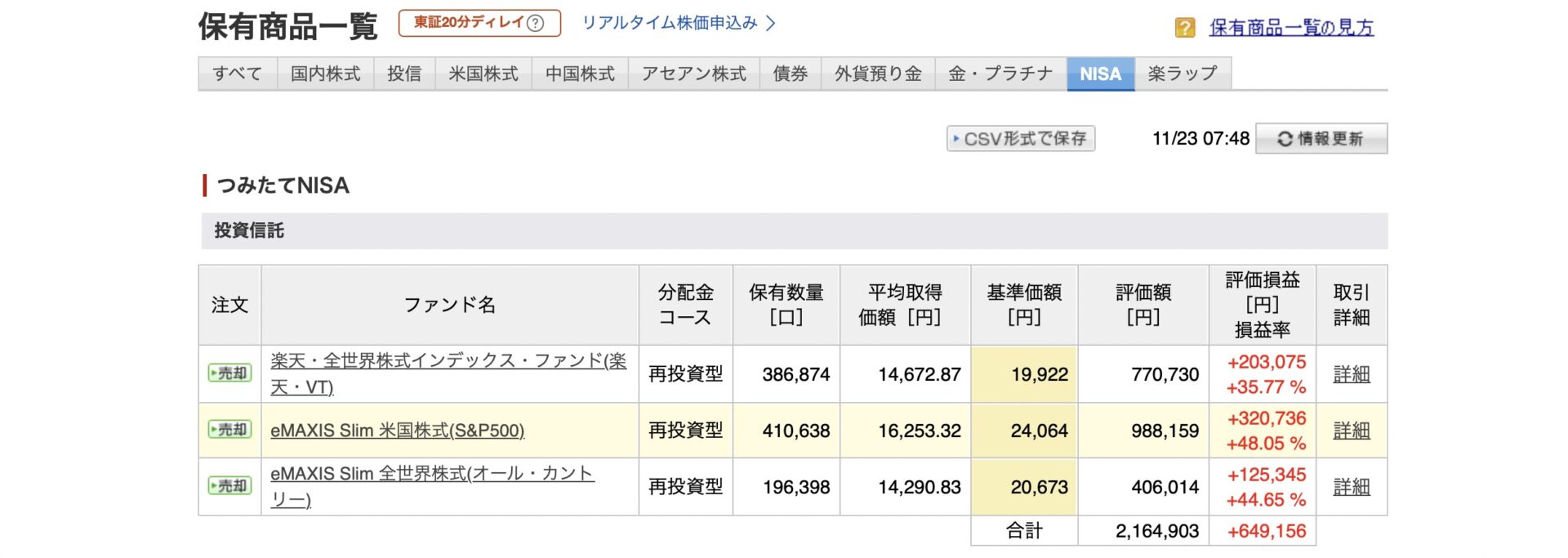Viewport: 1568px width, 558px height.
Task: Select the すべて tab
Action: [238, 74]
